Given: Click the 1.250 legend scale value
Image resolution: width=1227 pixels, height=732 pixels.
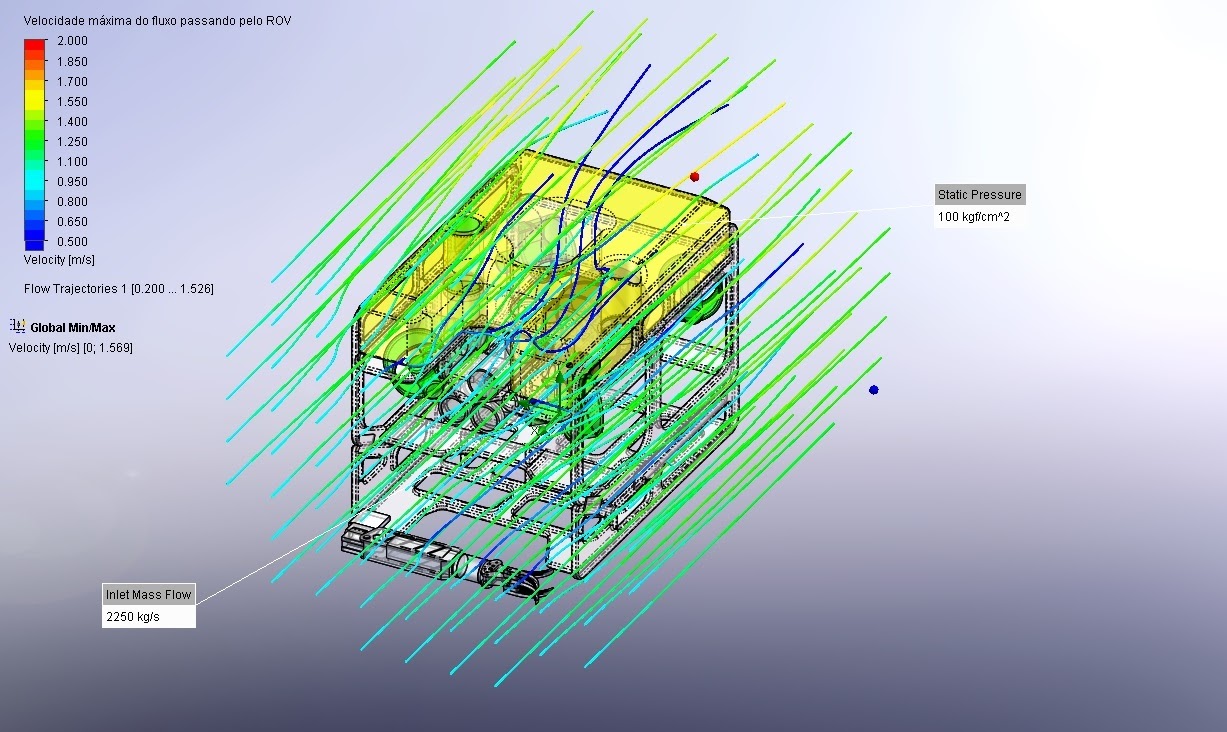Looking at the screenshot, I should (72, 142).
